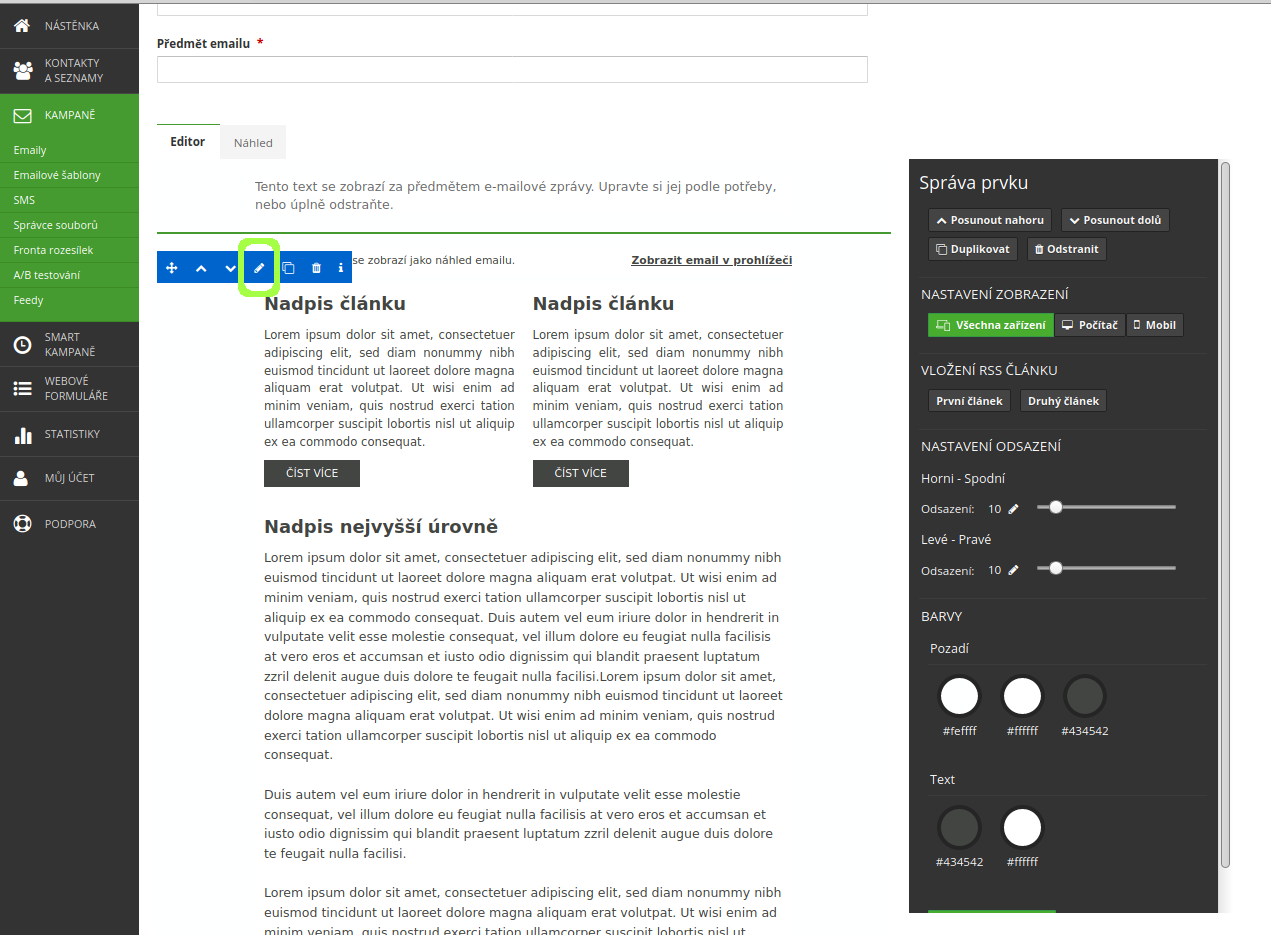Screen dimensions: 1271x935
Task: Click the Horní - Spodní padding slider handle
Action: [1055, 507]
